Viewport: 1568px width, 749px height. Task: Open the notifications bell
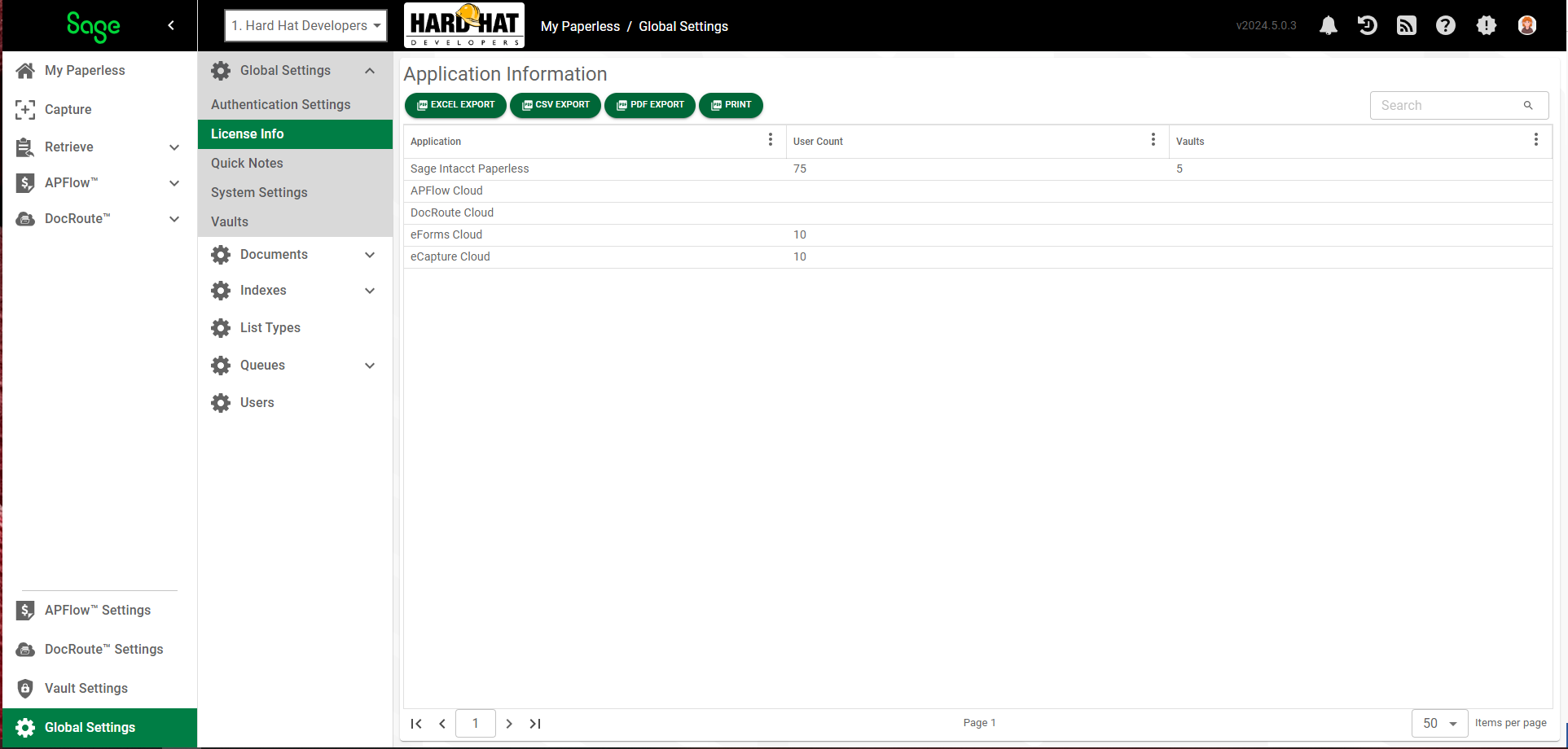(1329, 25)
